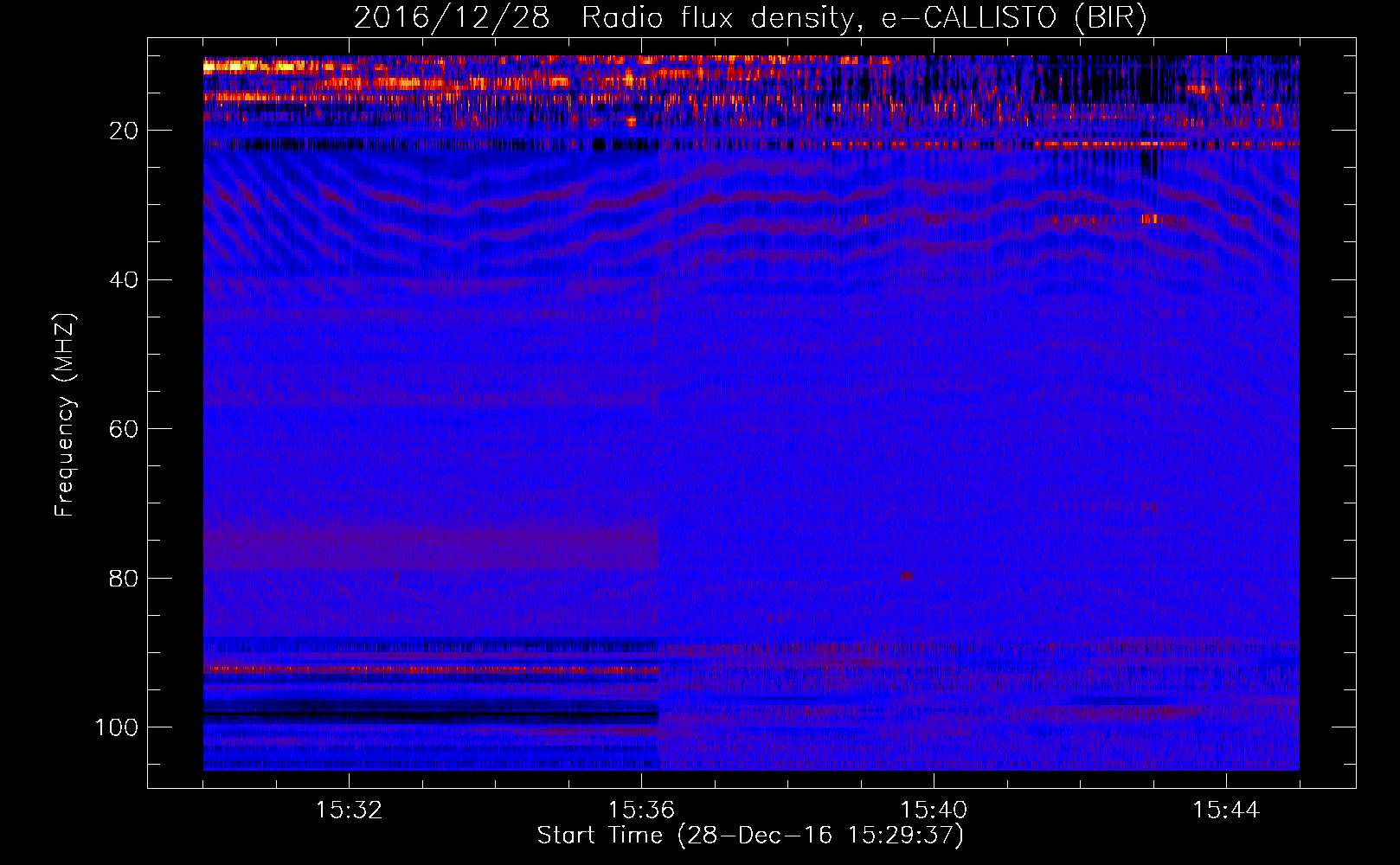1400x865 pixels.
Task: Click the plot title "Radio flux density, e-CALLISTO (BIR)"
Action: tap(864, 18)
